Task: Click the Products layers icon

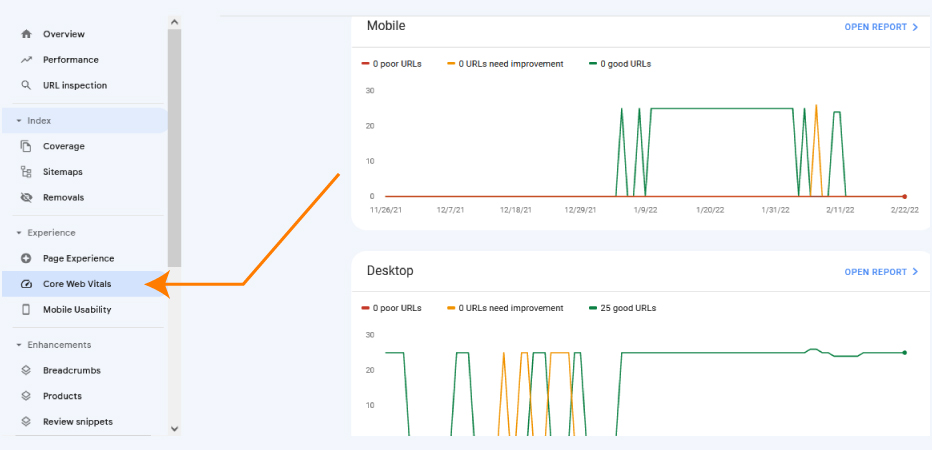Action: pos(26,396)
